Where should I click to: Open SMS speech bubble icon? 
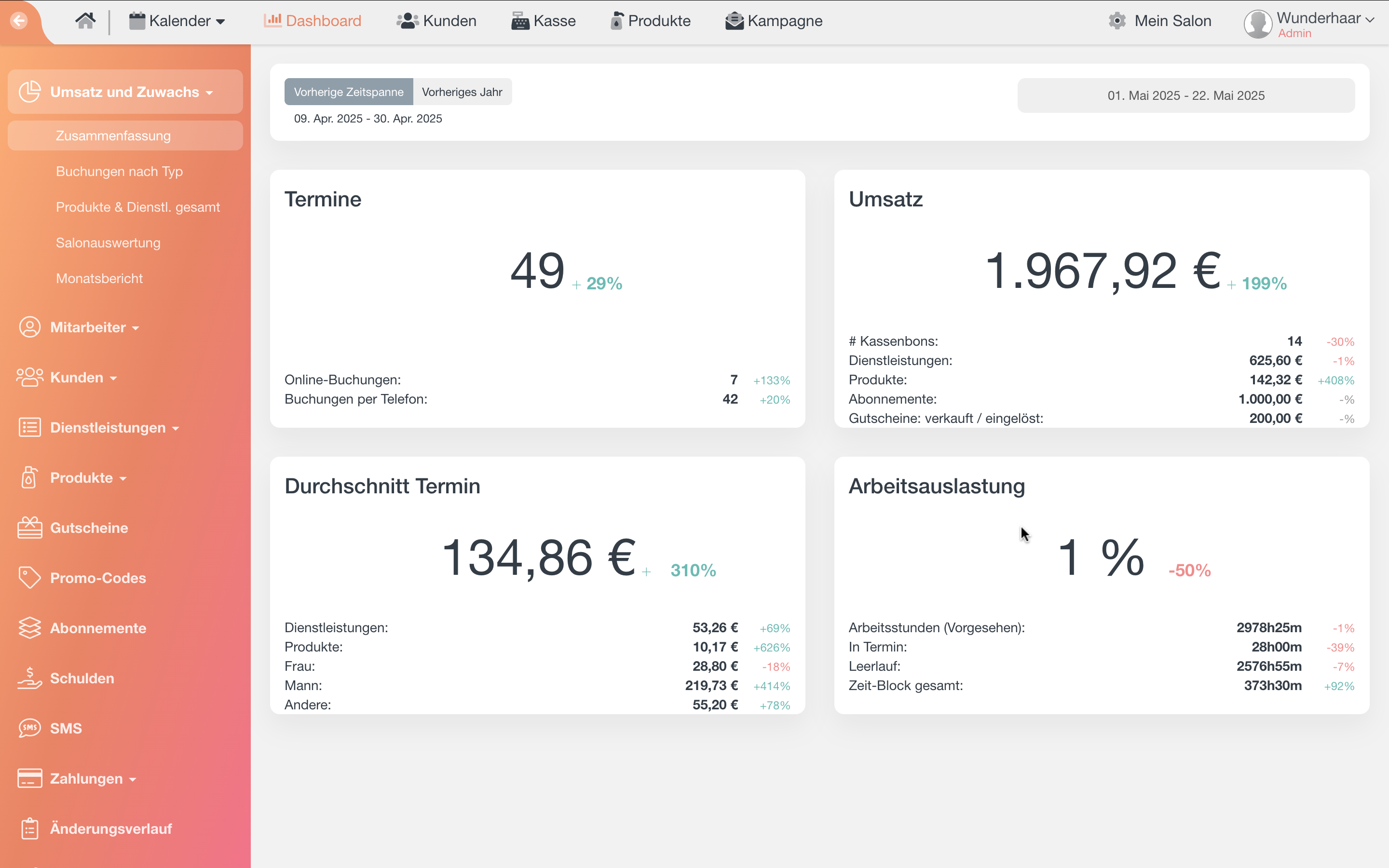click(29, 728)
